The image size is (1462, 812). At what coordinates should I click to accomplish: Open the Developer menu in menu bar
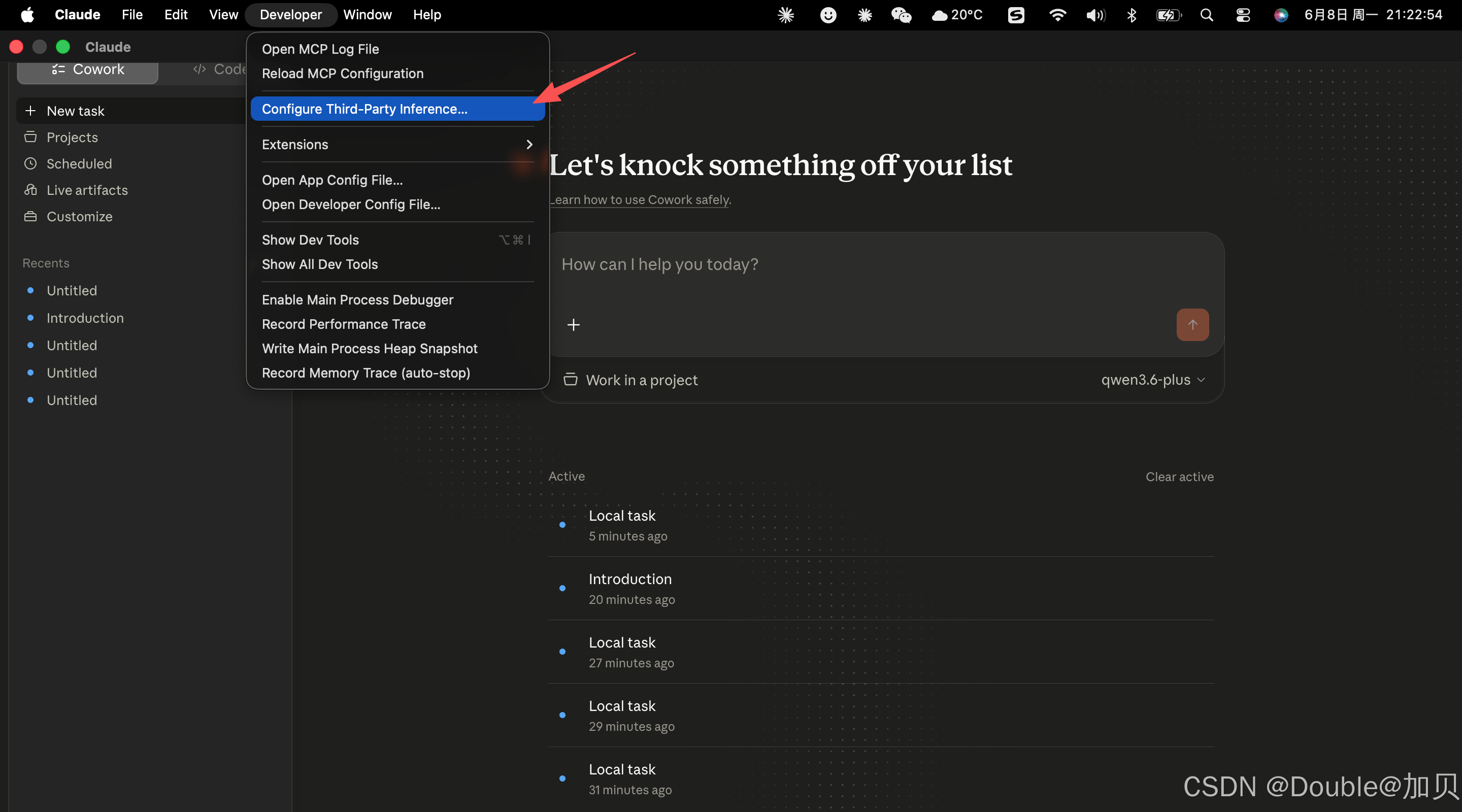pyautogui.click(x=290, y=15)
